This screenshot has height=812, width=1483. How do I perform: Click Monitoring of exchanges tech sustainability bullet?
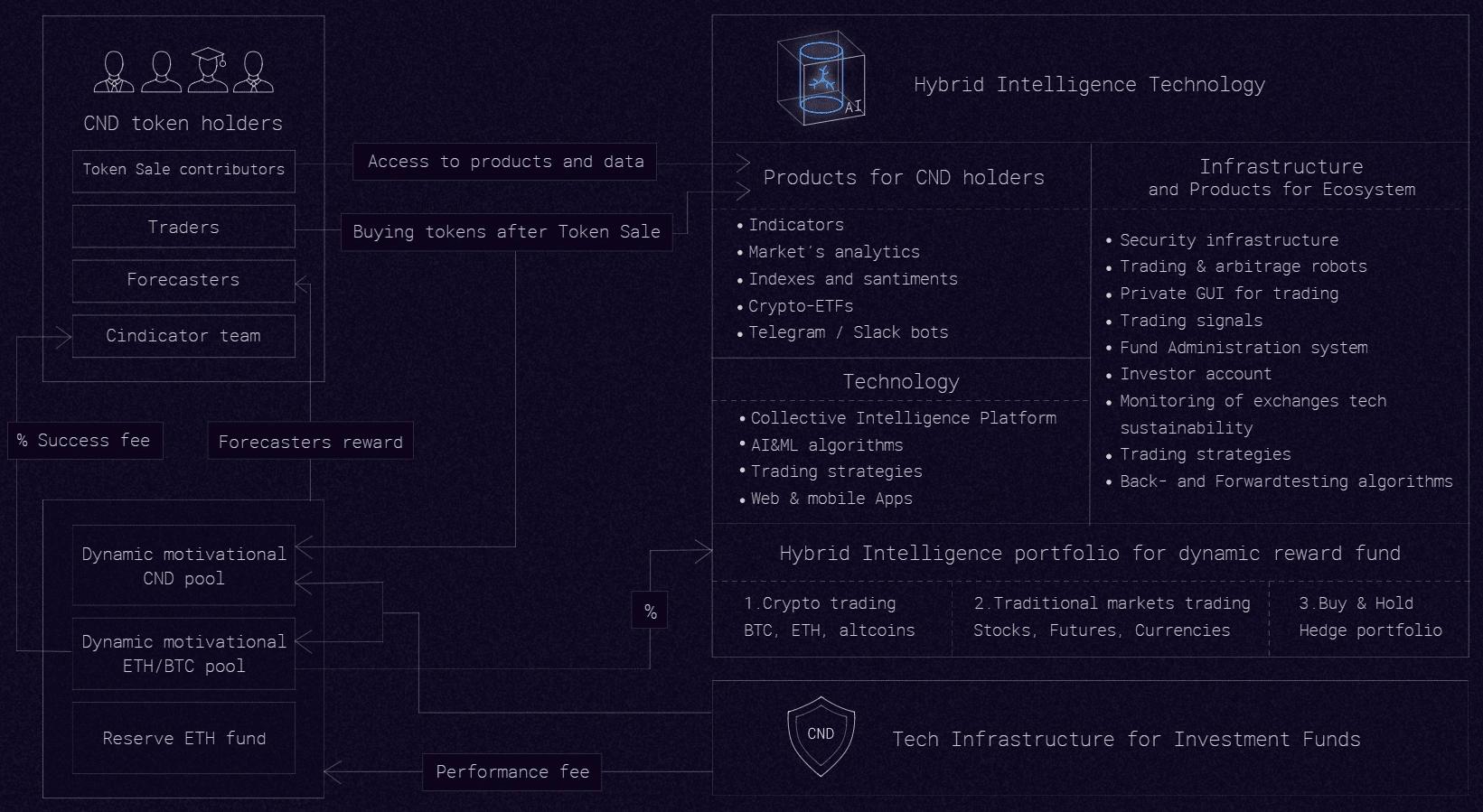tap(1246, 415)
